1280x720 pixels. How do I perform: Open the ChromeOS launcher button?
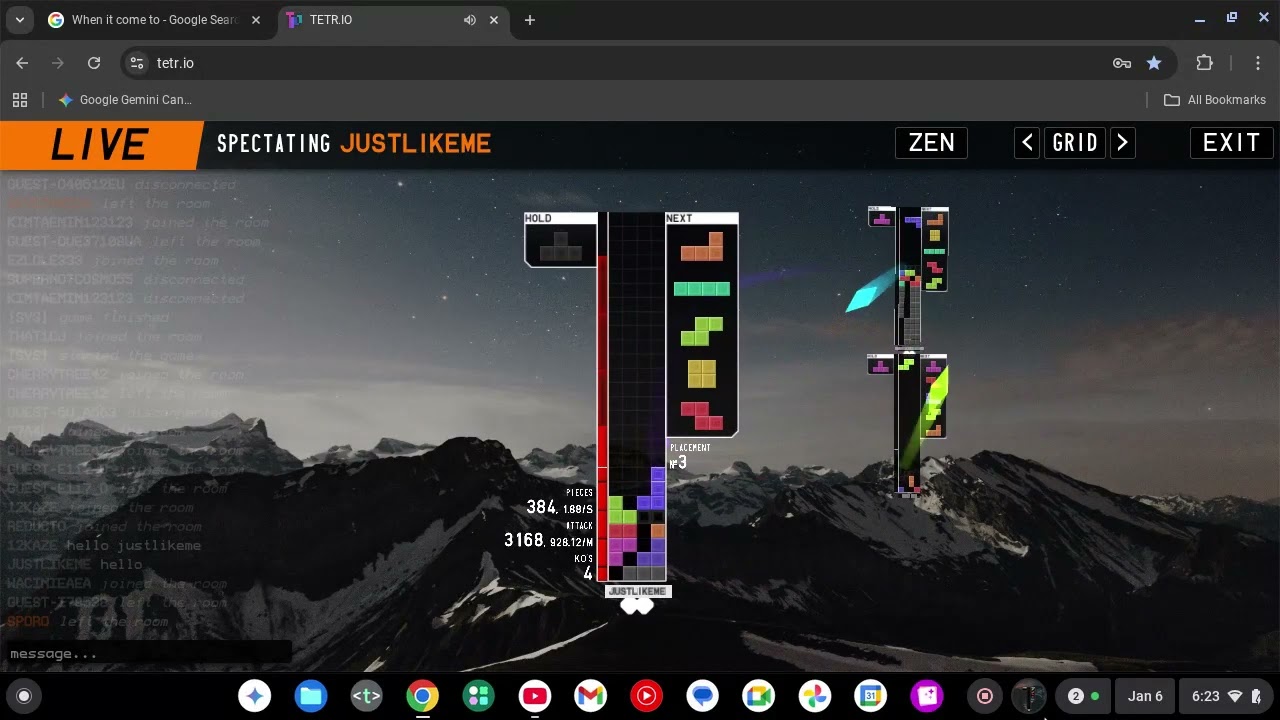coord(25,696)
